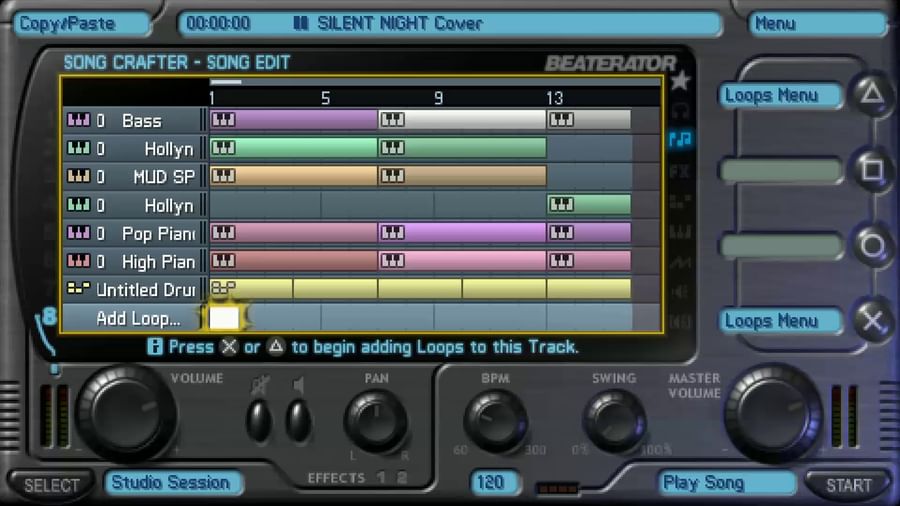
Task: Select the purple Pop Piano loop at bar 7
Action: pyautogui.click(x=462, y=232)
